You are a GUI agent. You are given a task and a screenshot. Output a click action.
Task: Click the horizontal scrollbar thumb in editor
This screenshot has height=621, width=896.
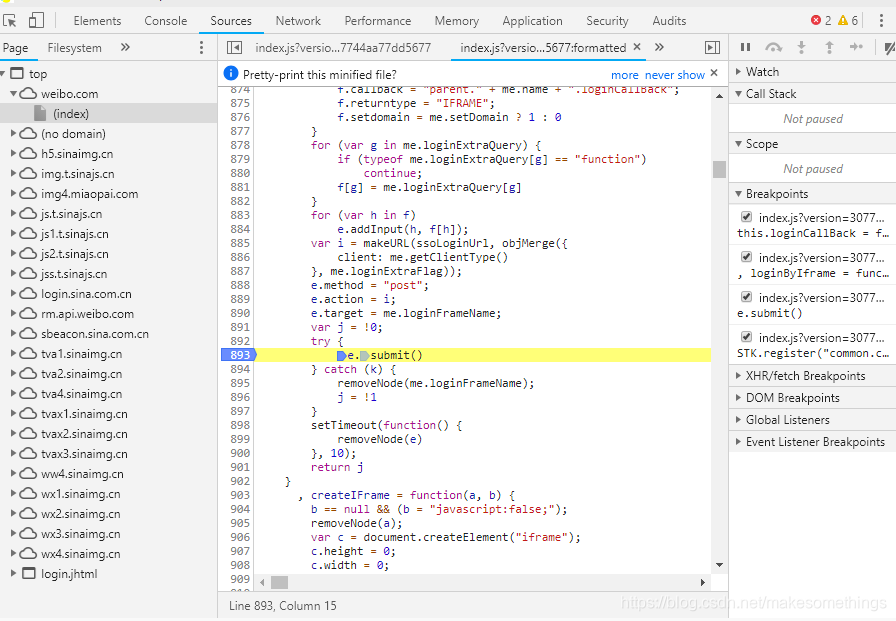(x=279, y=582)
